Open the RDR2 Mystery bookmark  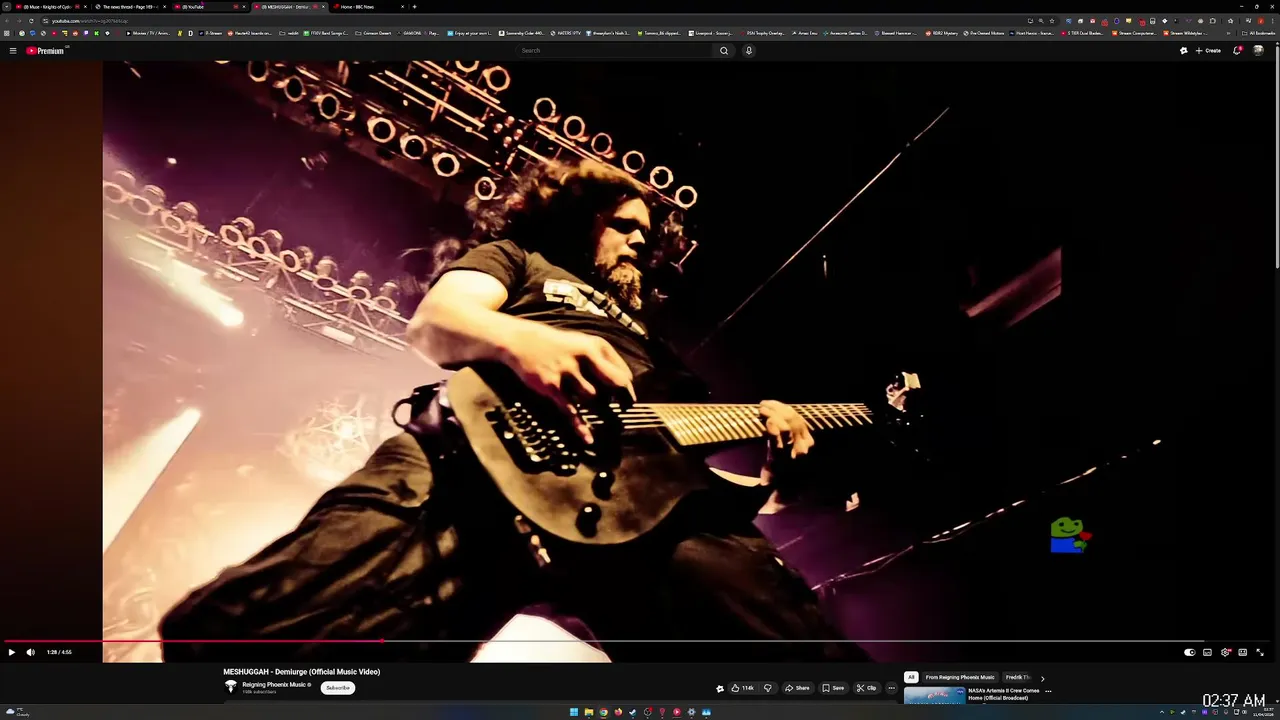coord(942,33)
